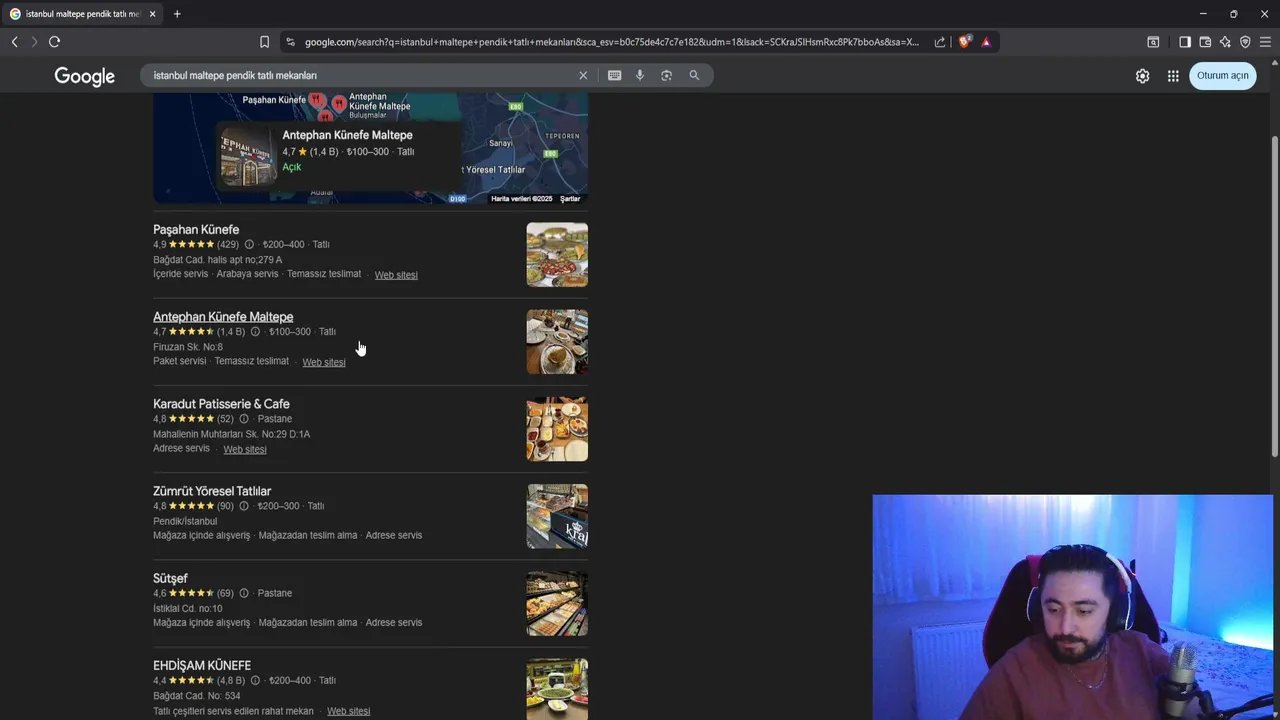Bookmark this page with bookmark icon
The height and width of the screenshot is (720, 1280).
(x=264, y=42)
